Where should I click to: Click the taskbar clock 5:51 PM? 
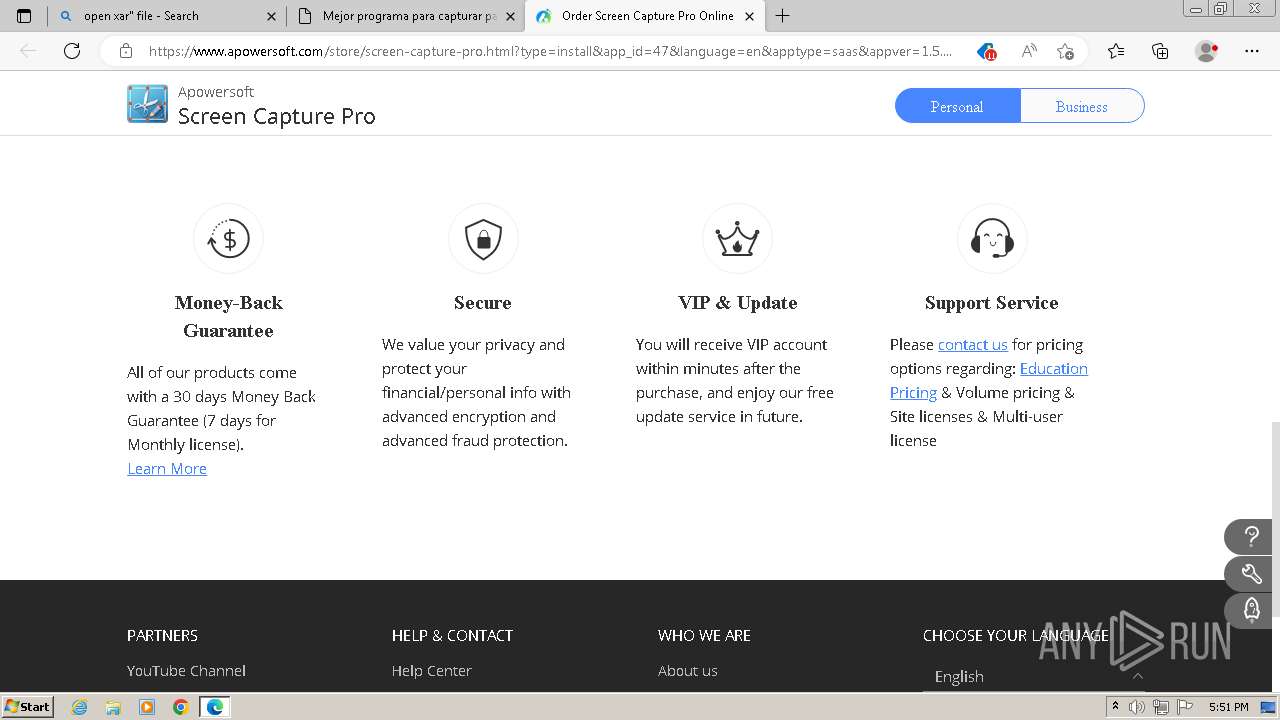coord(1228,707)
